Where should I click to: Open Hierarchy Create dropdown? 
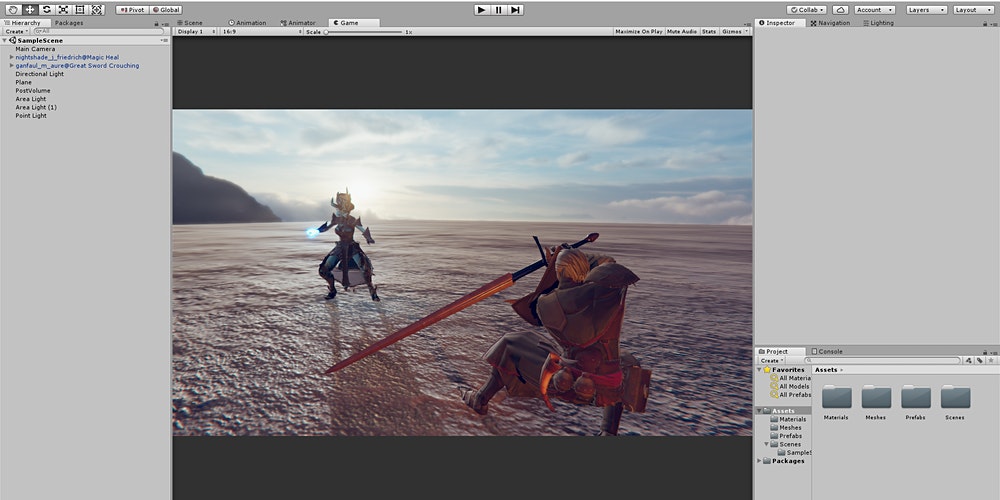coord(17,31)
